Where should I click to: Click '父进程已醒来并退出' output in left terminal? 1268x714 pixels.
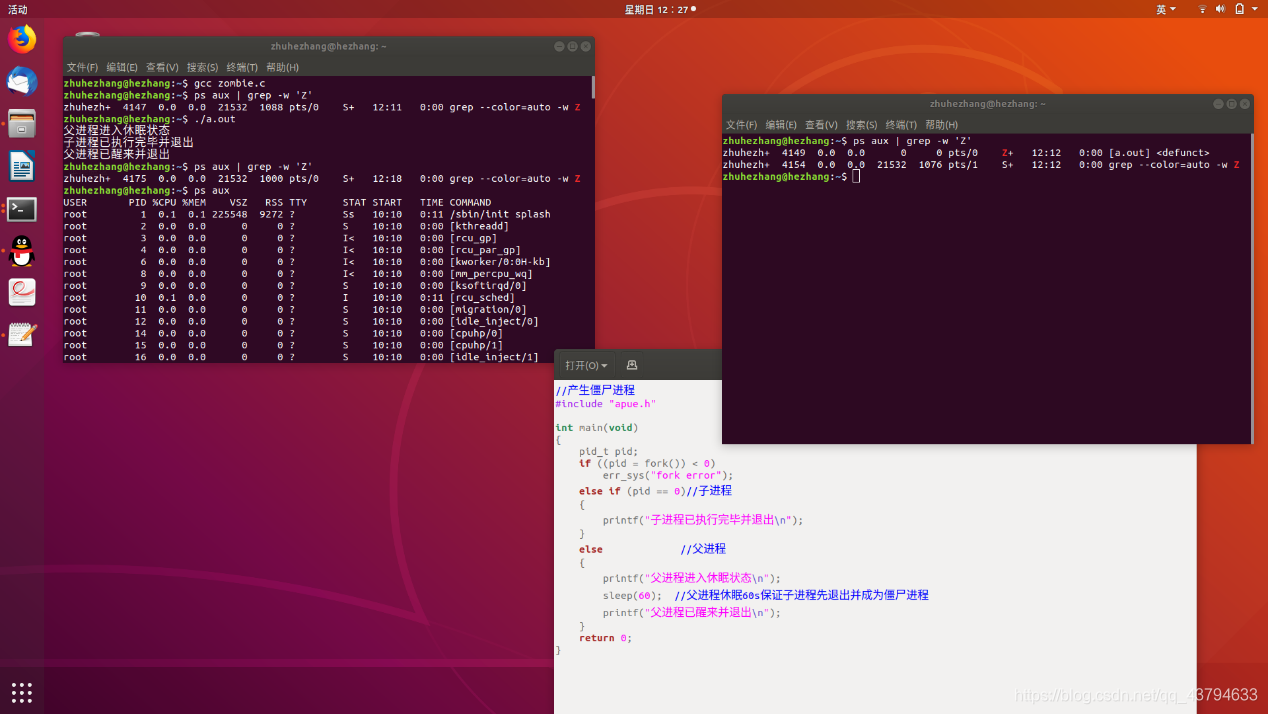pyautogui.click(x=116, y=154)
